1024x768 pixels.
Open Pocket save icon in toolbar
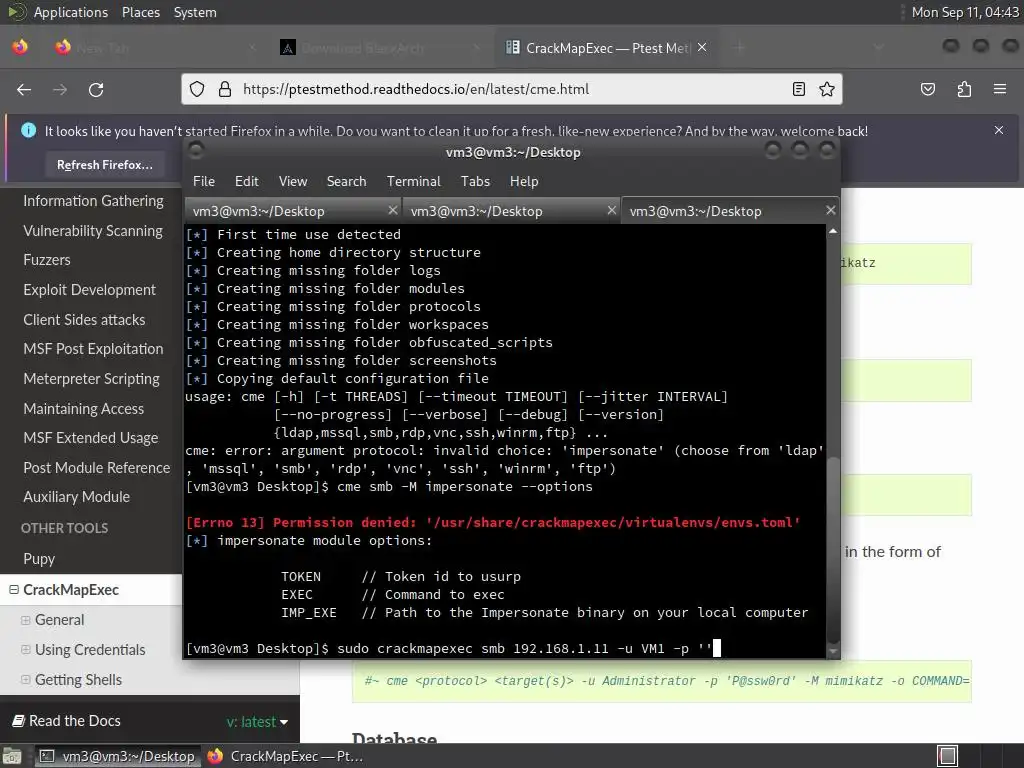[928, 89]
